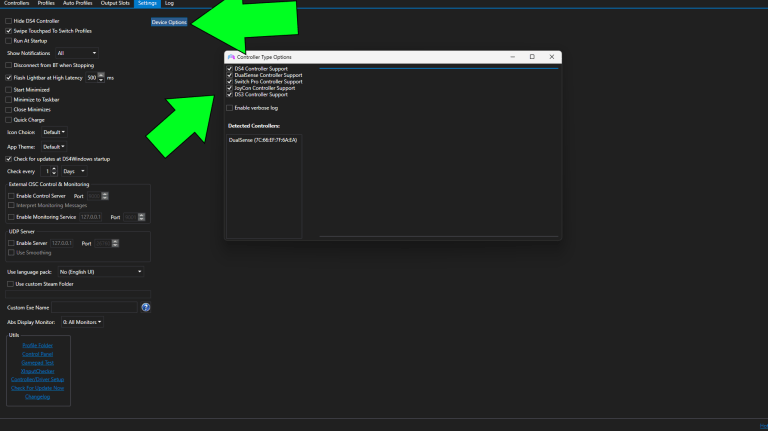The width and height of the screenshot is (768, 431).
Task: Uncheck DualSense Controller Support
Action: tap(230, 75)
